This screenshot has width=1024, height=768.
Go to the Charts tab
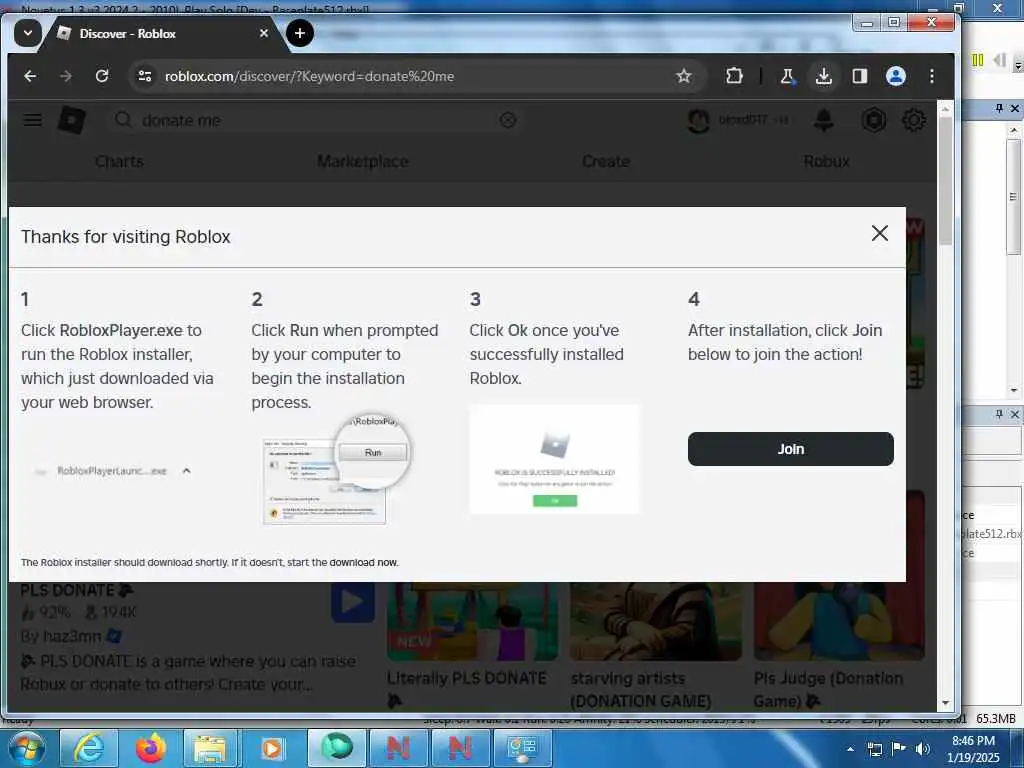click(119, 161)
